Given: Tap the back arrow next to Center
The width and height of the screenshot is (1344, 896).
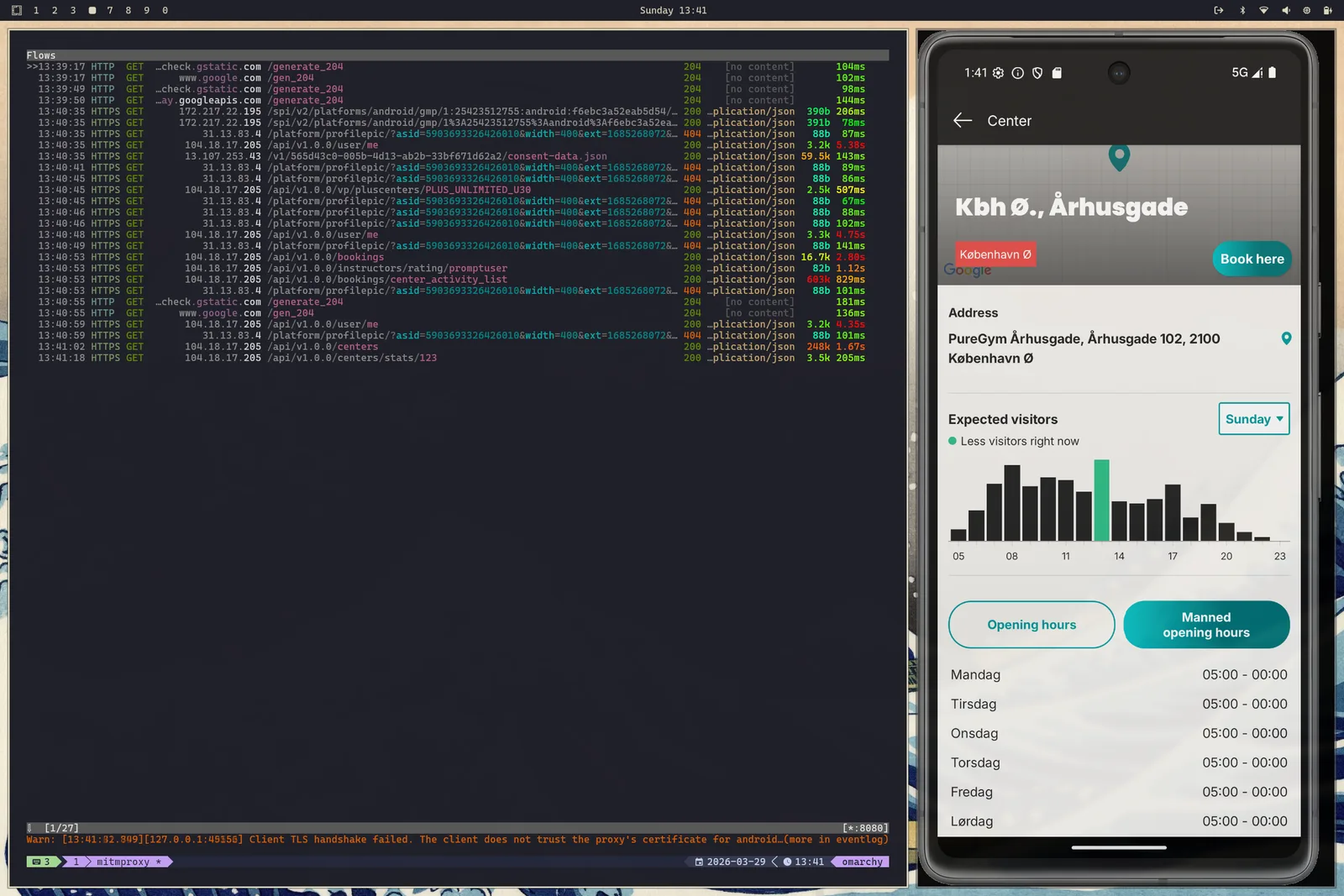Looking at the screenshot, I should click(x=963, y=121).
